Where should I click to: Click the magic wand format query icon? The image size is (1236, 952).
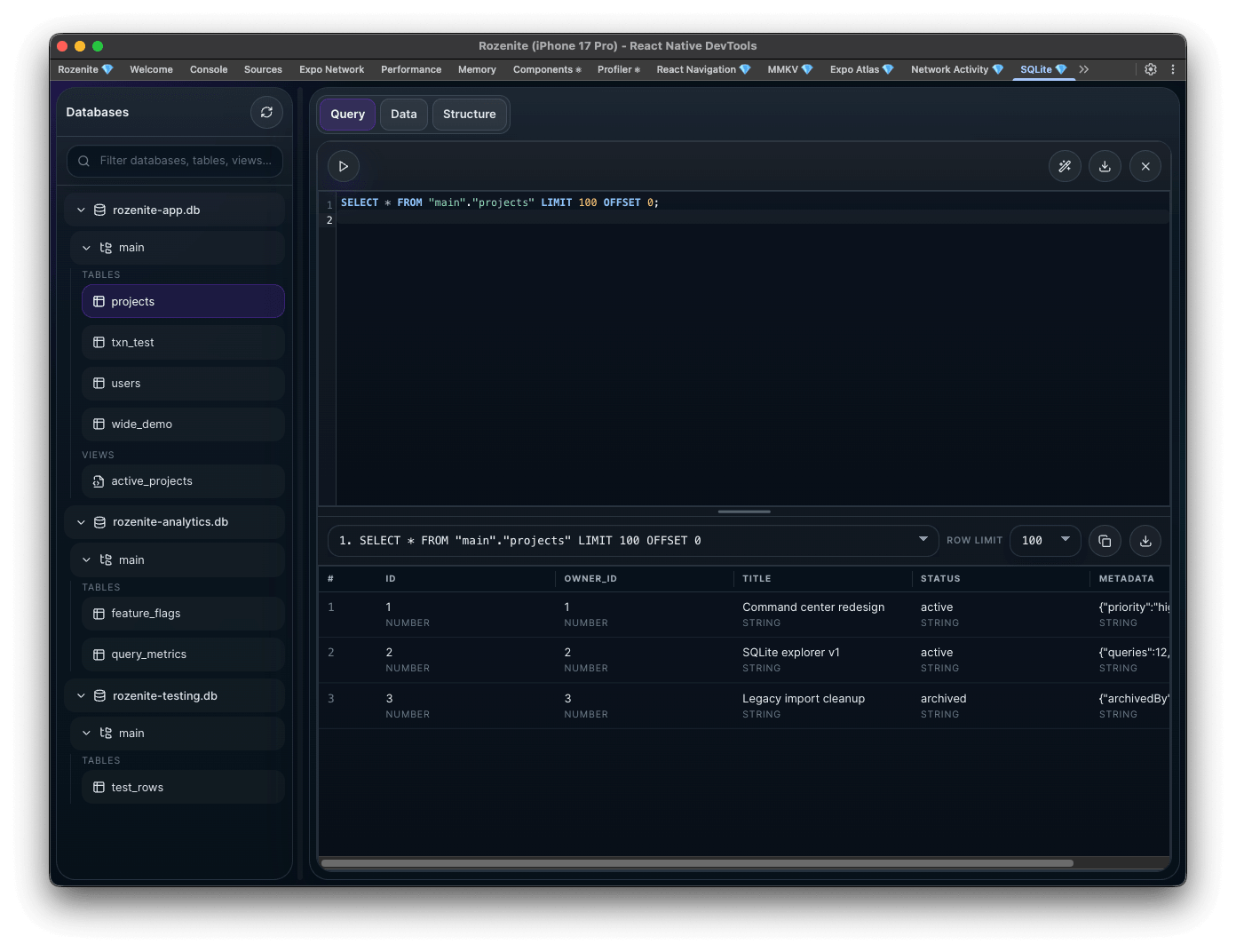(1065, 166)
